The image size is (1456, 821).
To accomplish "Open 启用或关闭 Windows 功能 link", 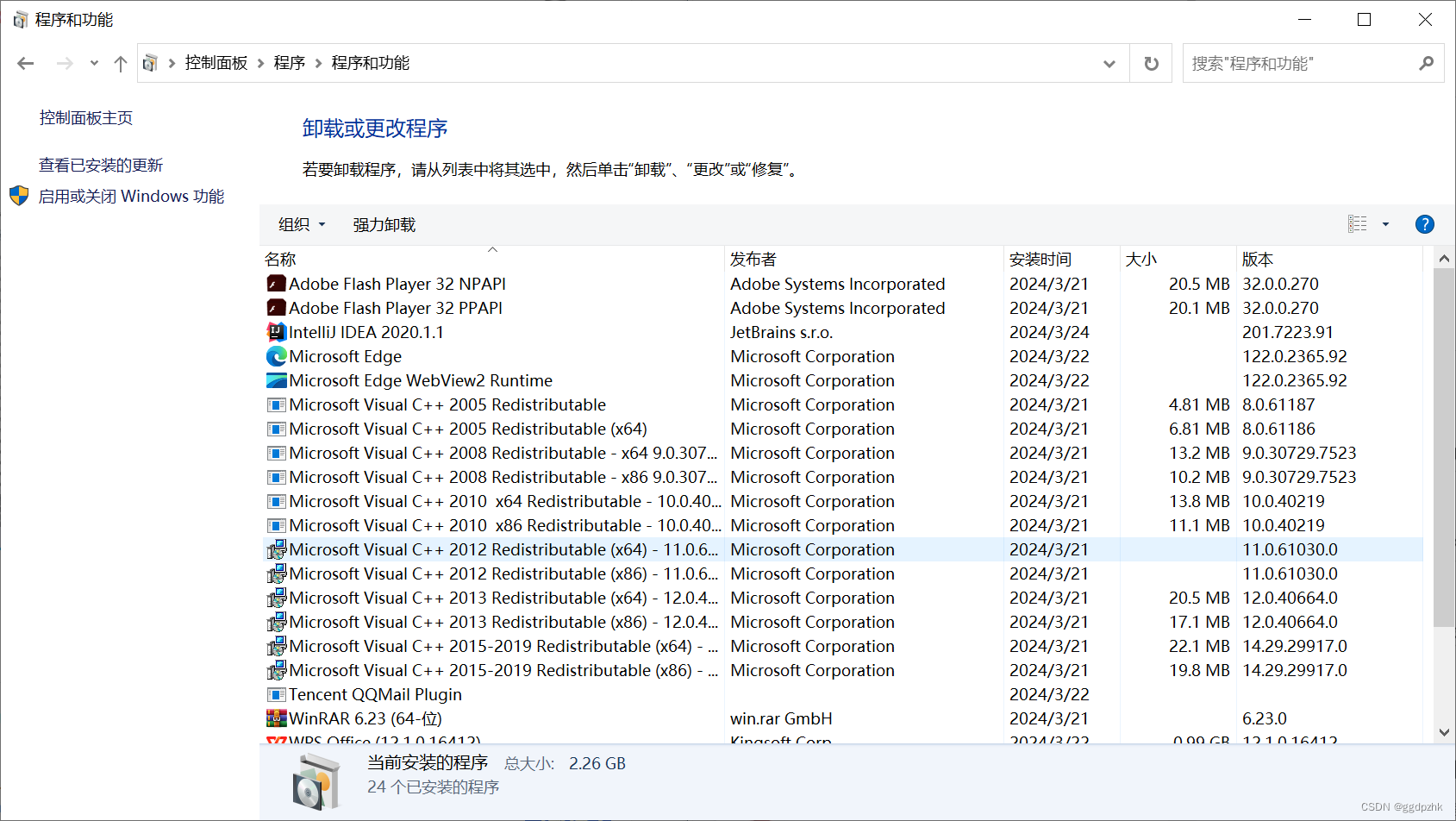I will tap(131, 196).
